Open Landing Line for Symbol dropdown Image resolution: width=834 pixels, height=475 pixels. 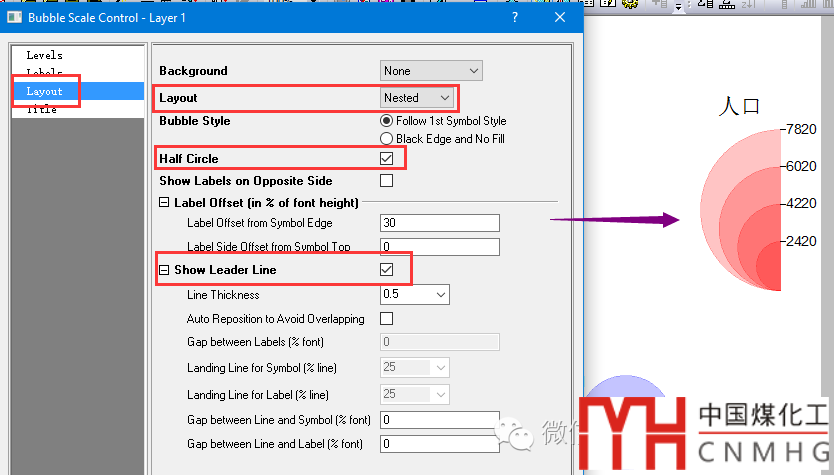click(x=415, y=368)
